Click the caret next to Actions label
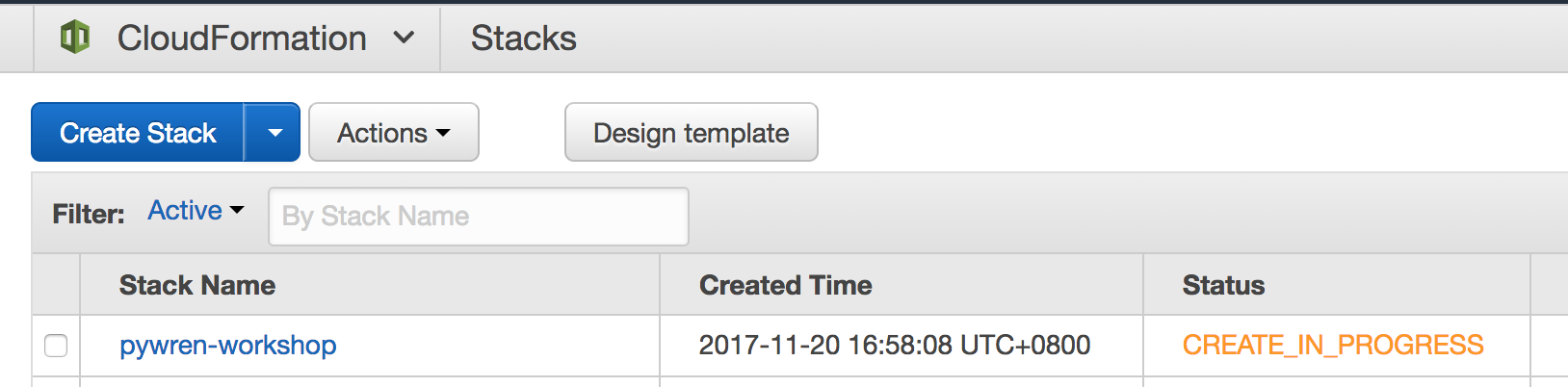The height and width of the screenshot is (387, 1568). (x=443, y=134)
